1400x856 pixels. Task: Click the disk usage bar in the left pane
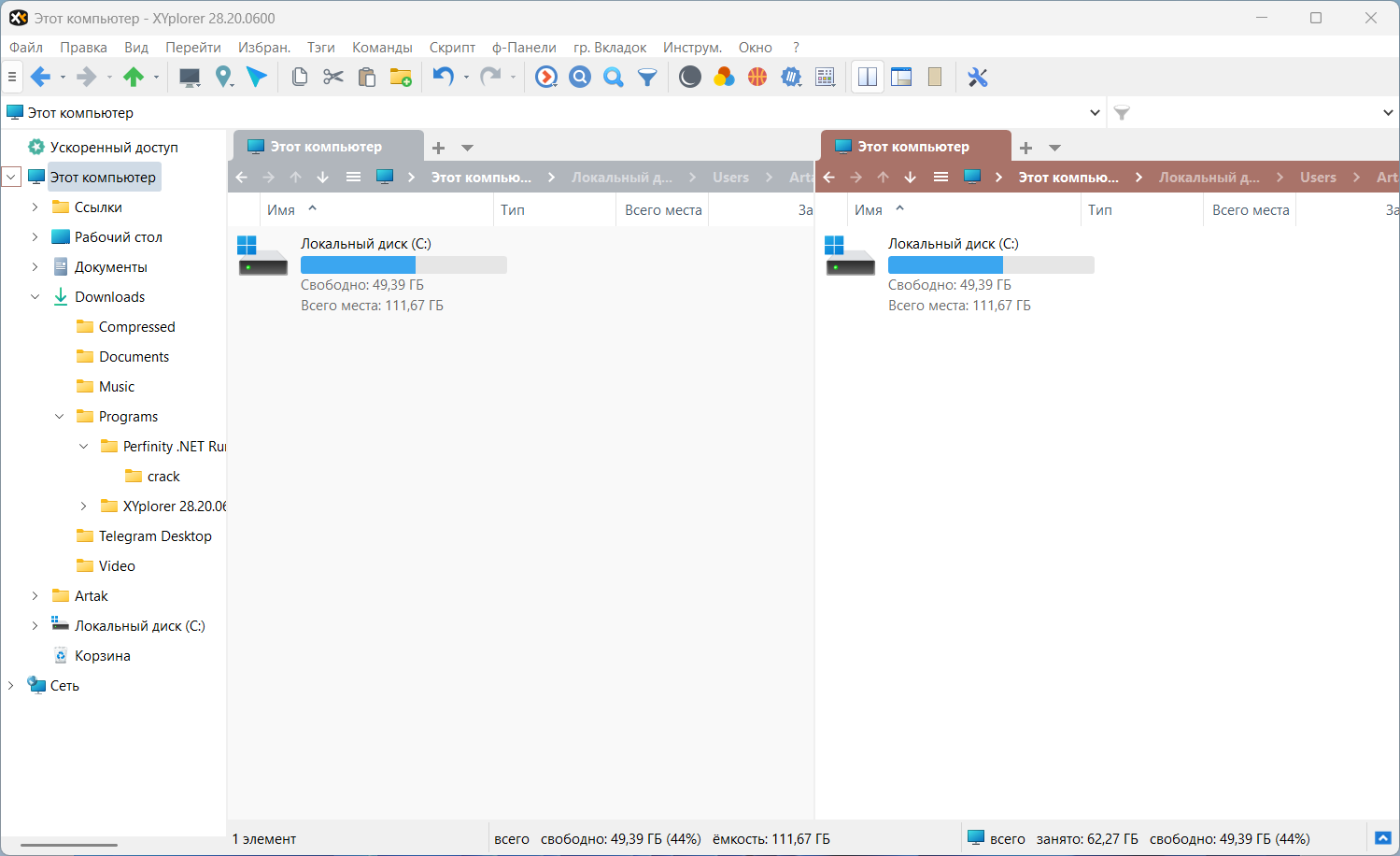[403, 264]
